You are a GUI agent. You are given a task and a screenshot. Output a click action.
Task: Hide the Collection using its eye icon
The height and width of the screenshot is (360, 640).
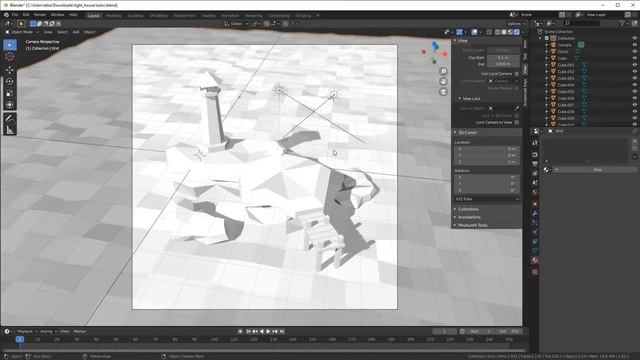[635, 38]
